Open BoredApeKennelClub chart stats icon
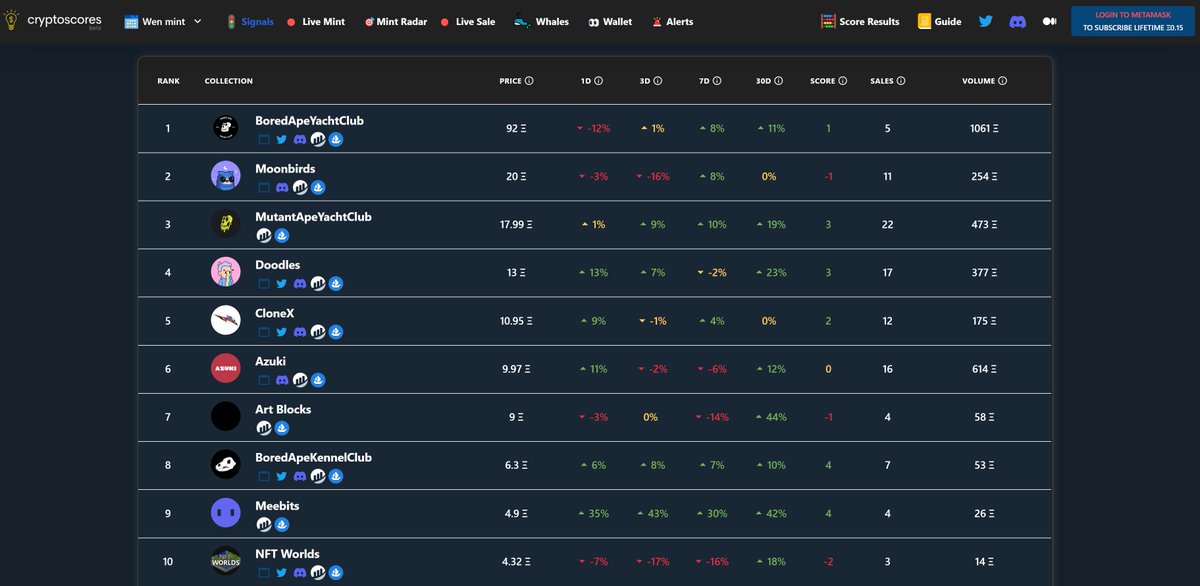 click(x=318, y=476)
